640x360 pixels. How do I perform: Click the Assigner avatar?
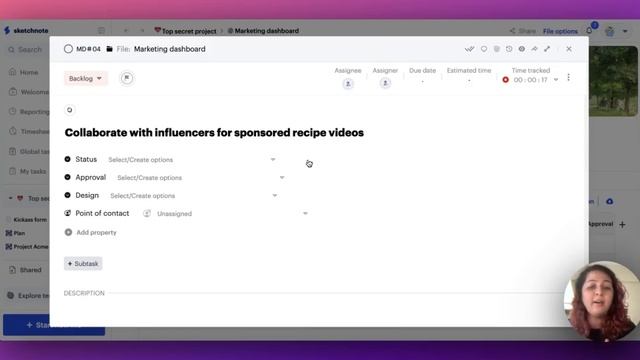(385, 83)
